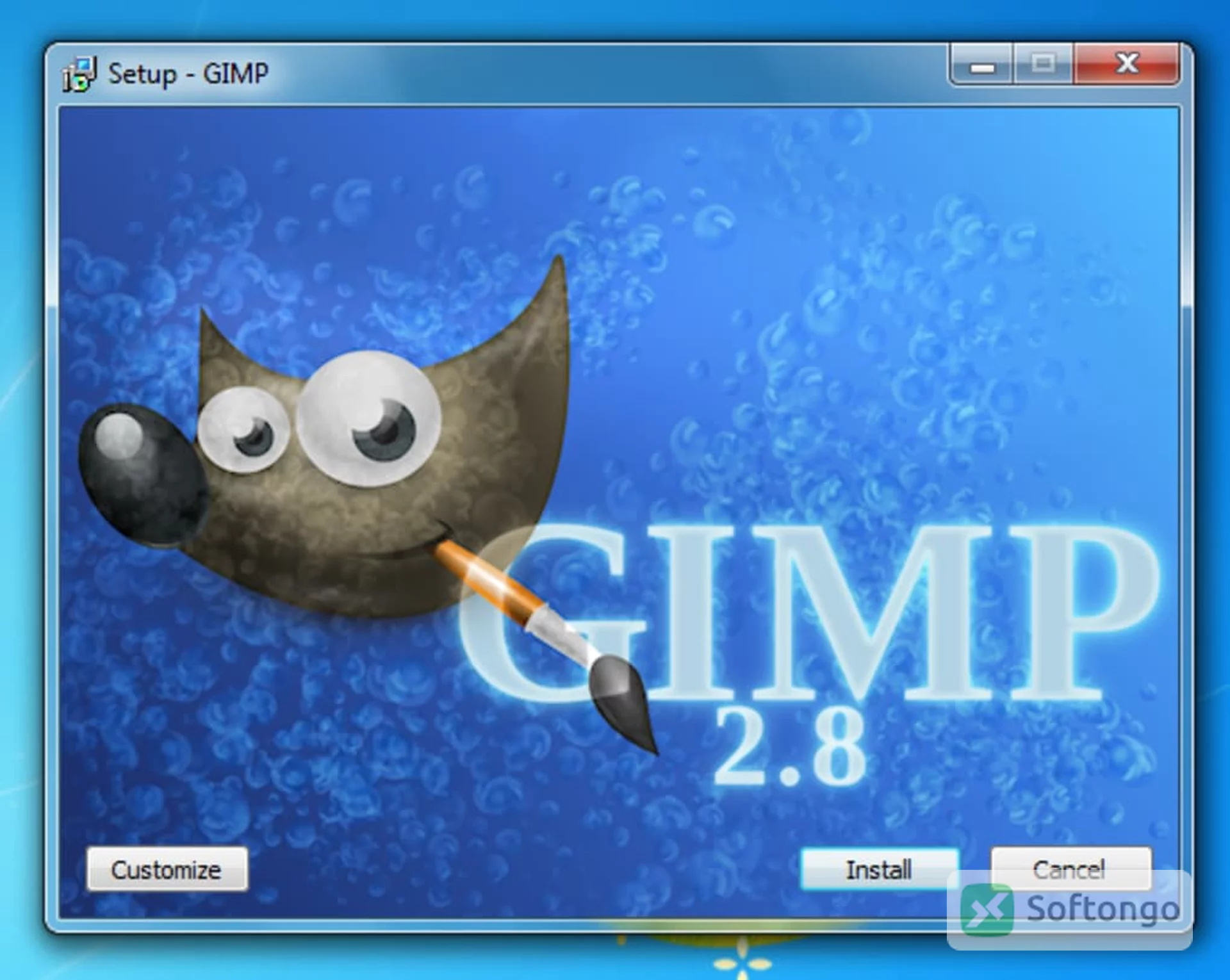Close the Setup - GIMP window
1230x980 pixels.
pos(1127,63)
